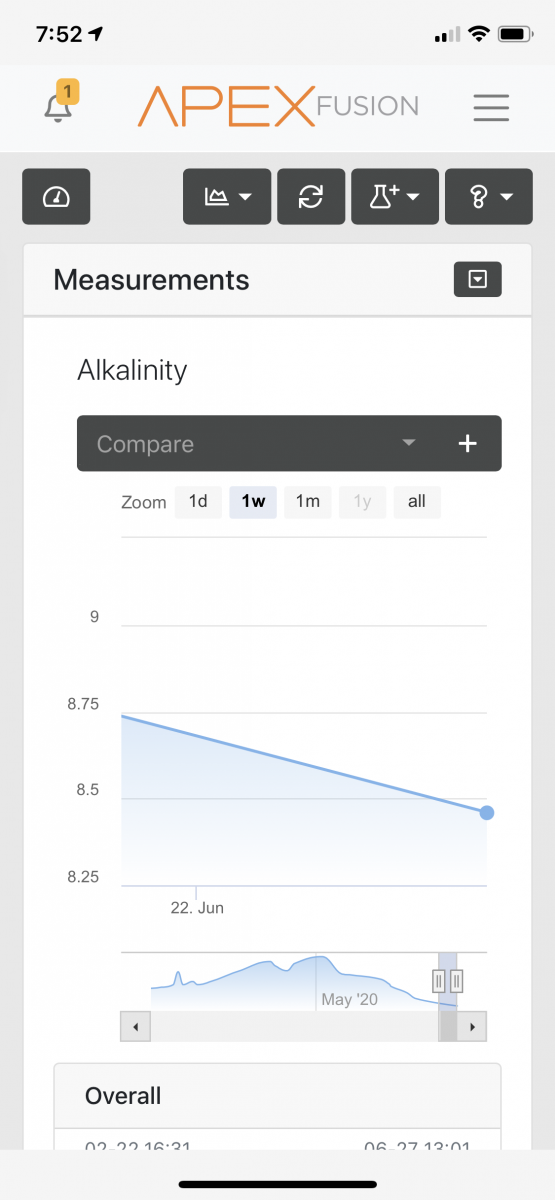Viewport: 555px width, 1200px height.
Task: Open the help question mark menu
Action: [488, 196]
